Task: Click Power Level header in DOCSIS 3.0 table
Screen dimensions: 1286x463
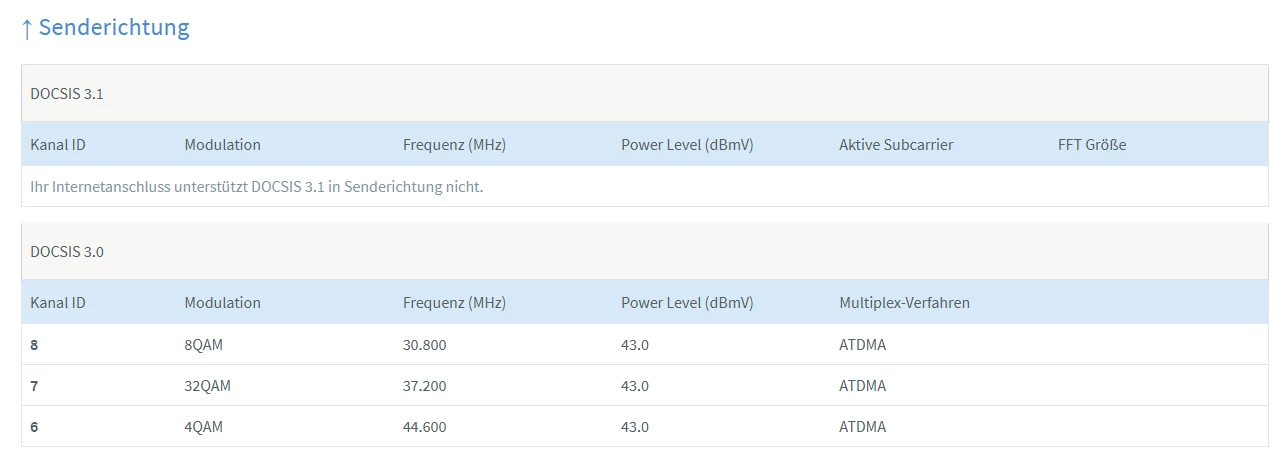Action: 687,303
